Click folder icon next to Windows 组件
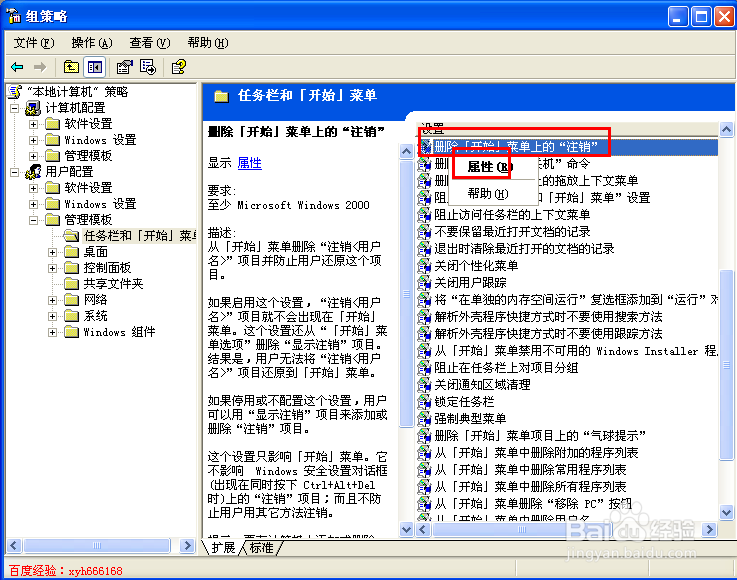This screenshot has width=737, height=580. point(71,332)
